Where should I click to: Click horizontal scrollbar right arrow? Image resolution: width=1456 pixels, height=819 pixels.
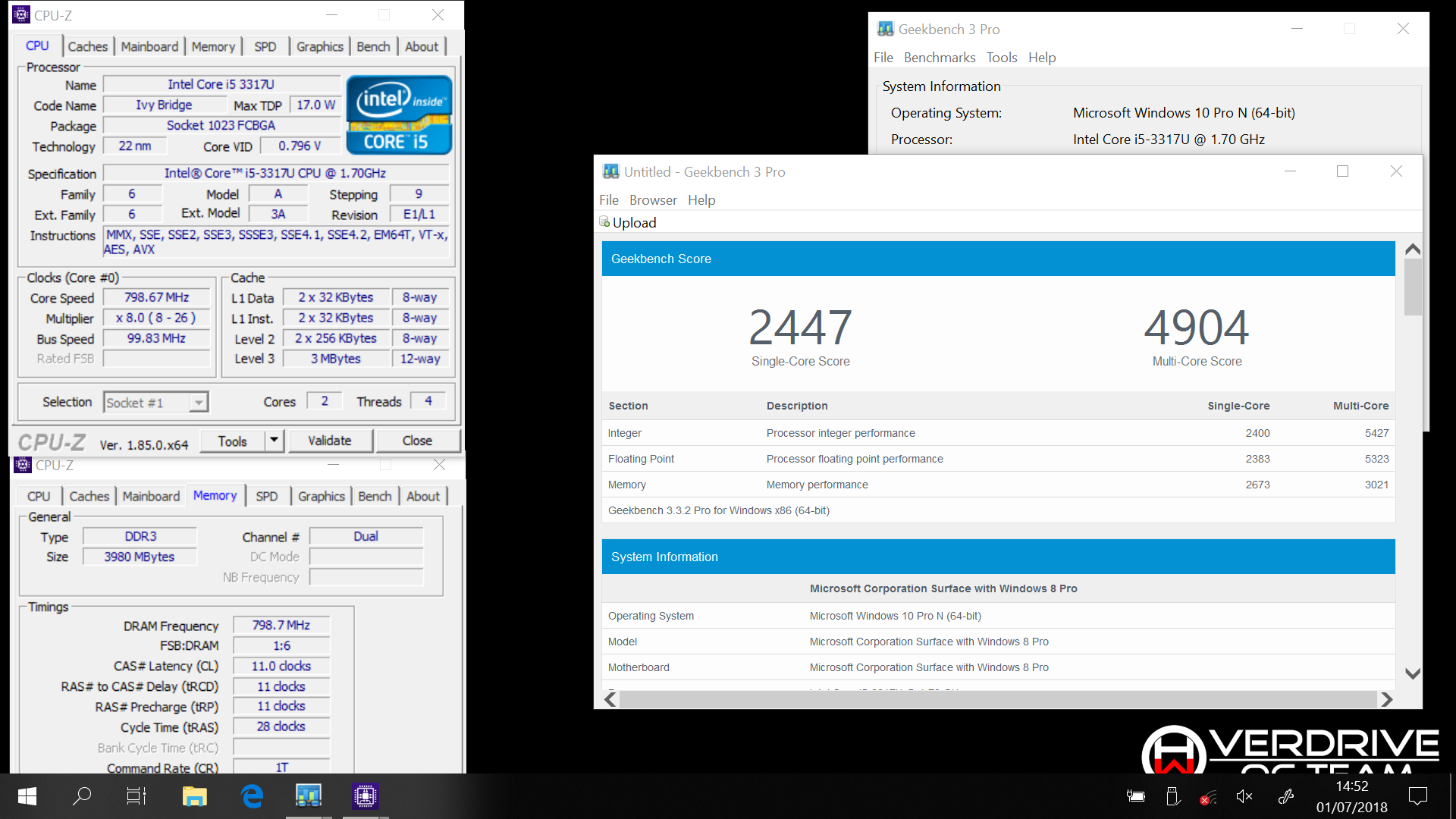click(1387, 699)
